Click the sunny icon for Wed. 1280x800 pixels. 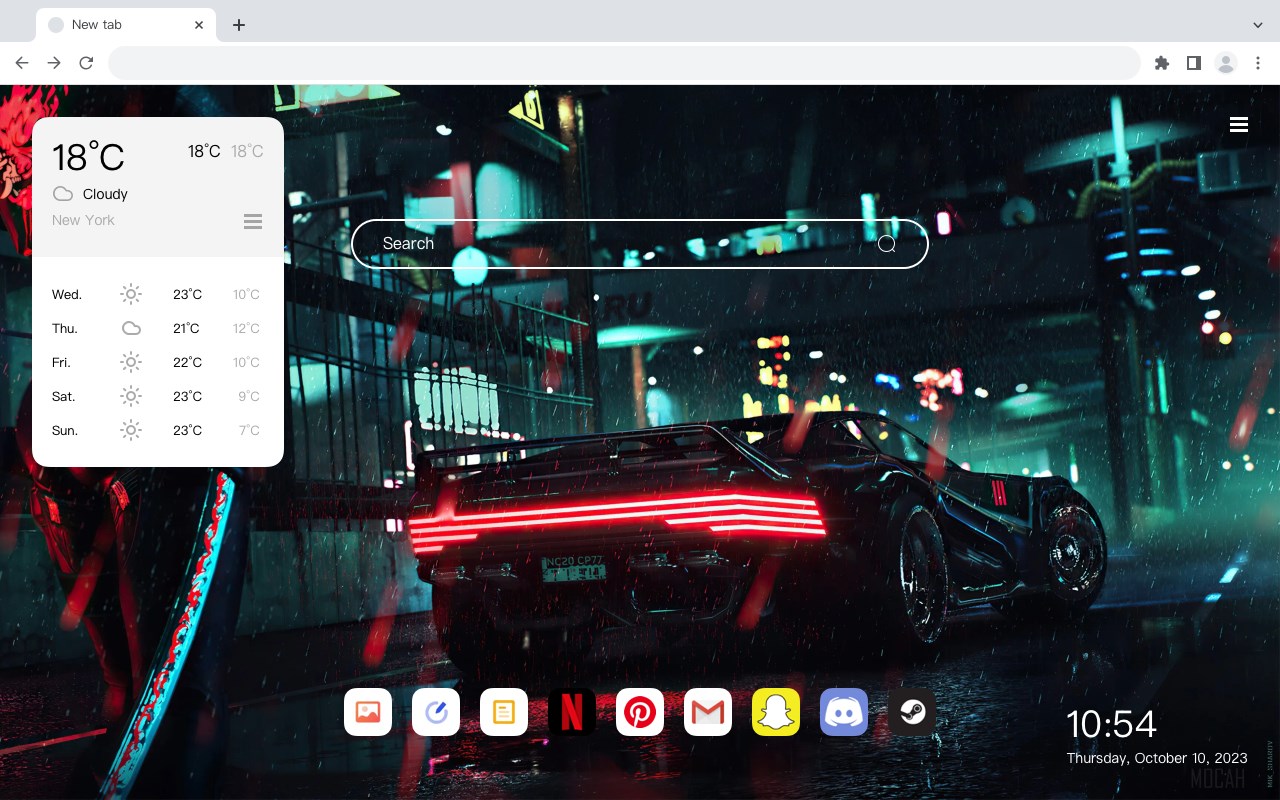click(x=131, y=294)
